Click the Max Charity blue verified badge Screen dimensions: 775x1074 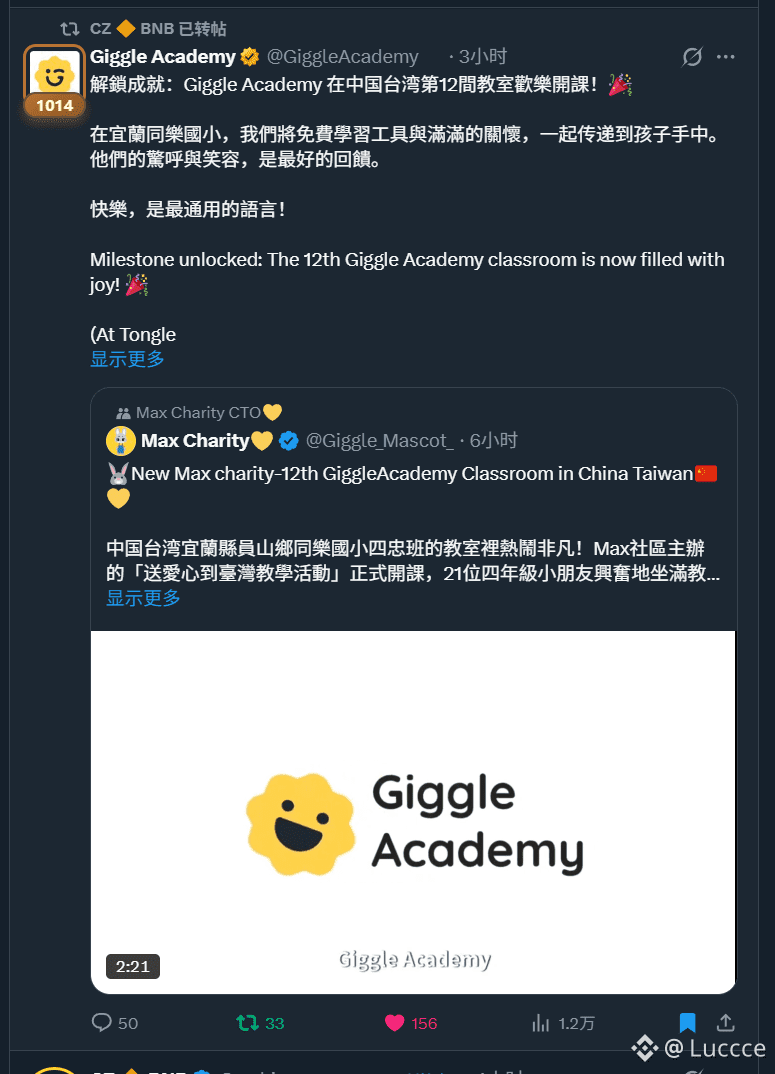pos(289,440)
